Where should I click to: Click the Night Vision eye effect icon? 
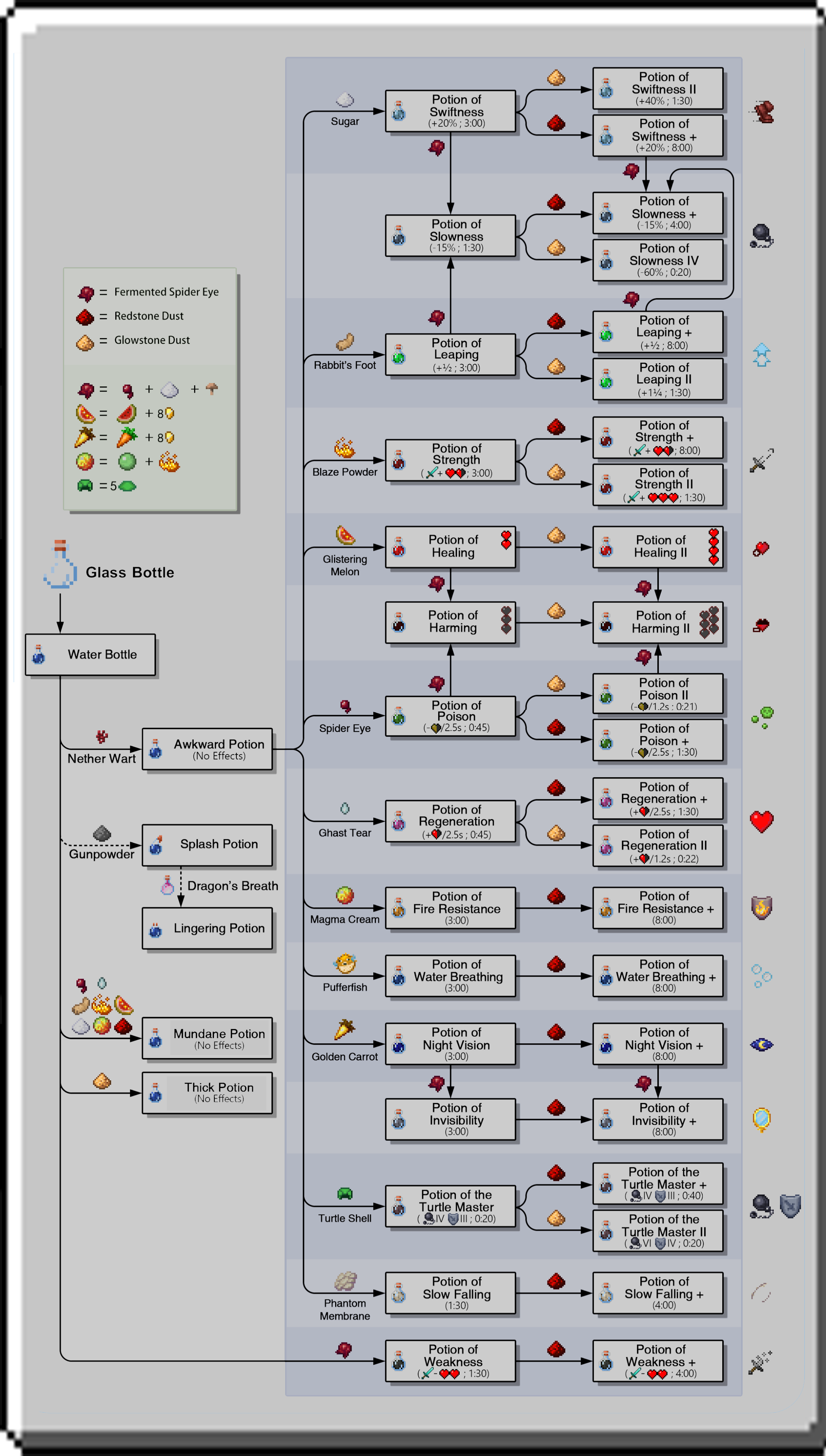761,1044
